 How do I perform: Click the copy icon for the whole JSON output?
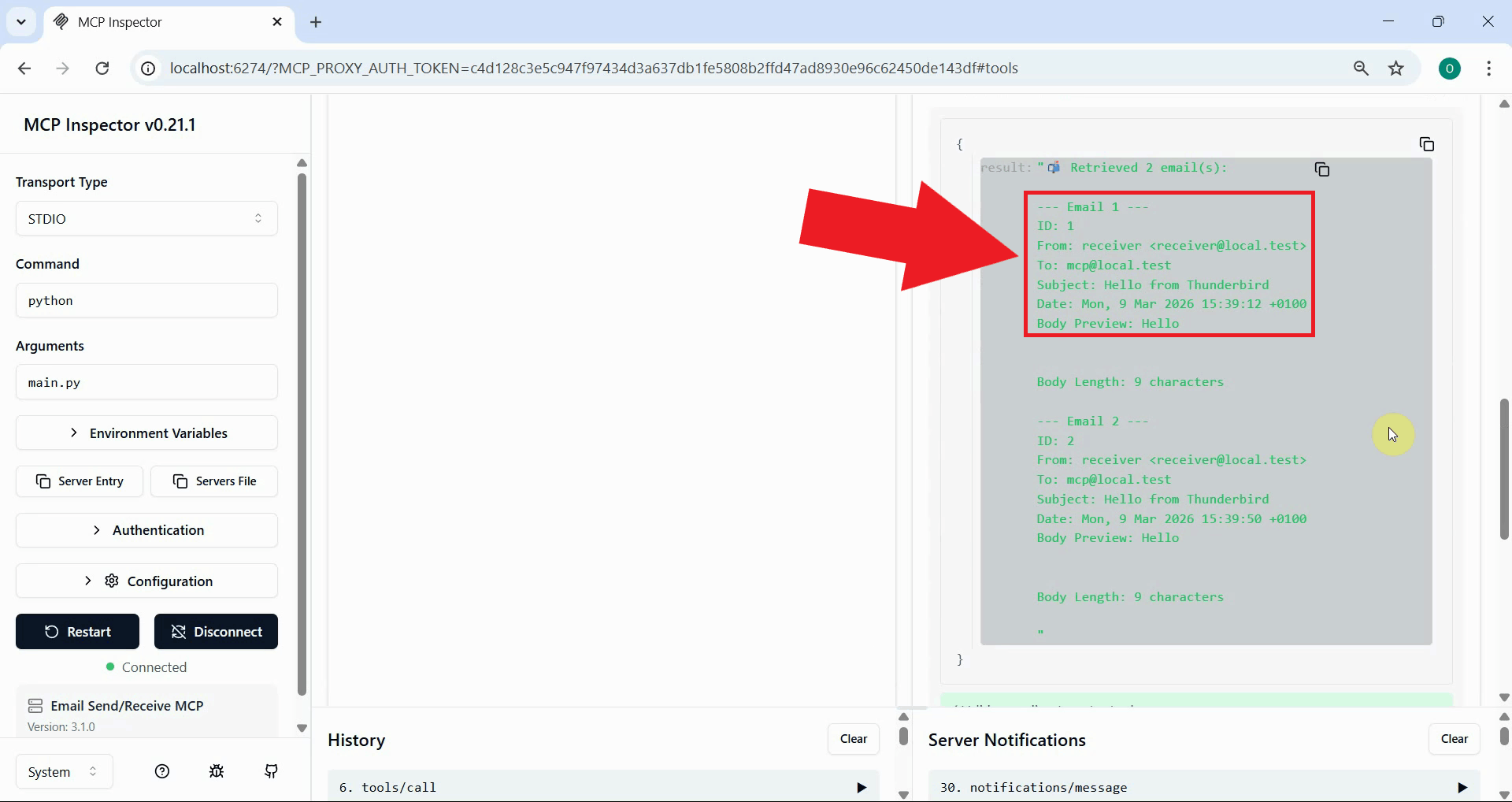coord(1426,144)
